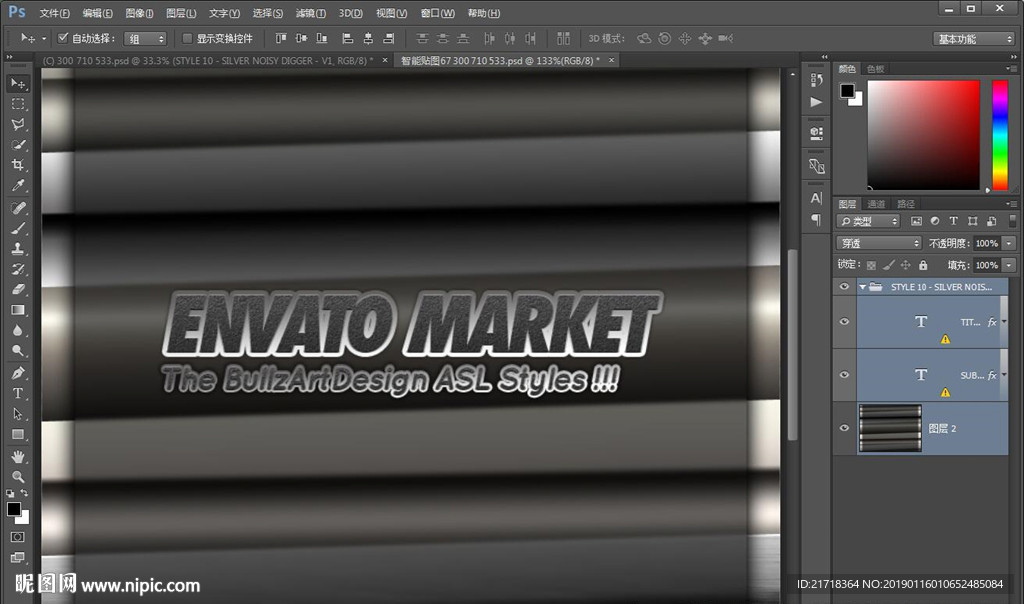The width and height of the screenshot is (1024, 604).
Task: Select the Pen tool
Action: click(x=18, y=373)
